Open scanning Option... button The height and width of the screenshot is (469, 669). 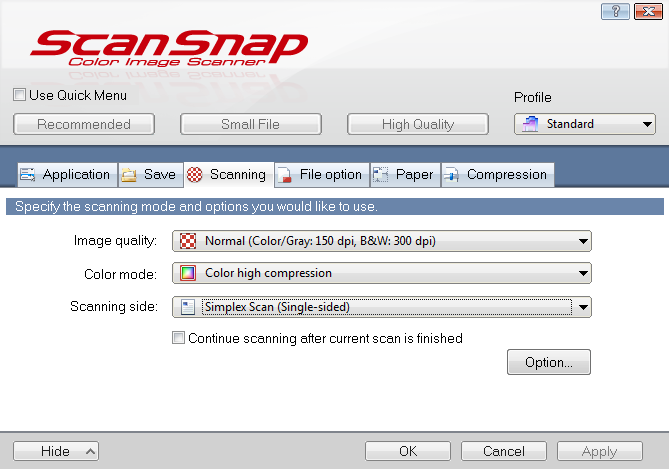coord(549,362)
